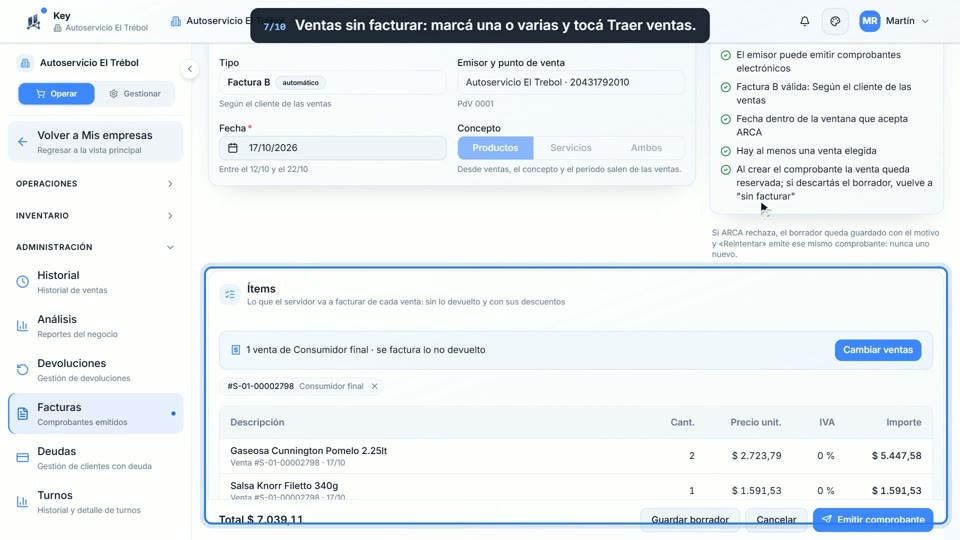Screen dimensions: 960x540
Task: Open the Emisor y punto de venta selector
Action: [571, 82]
